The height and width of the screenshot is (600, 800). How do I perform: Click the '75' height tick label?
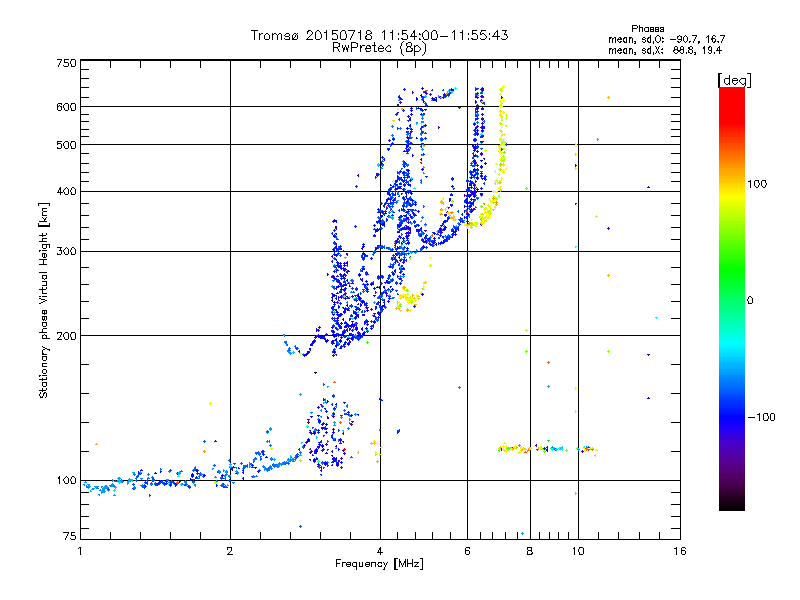(69, 536)
